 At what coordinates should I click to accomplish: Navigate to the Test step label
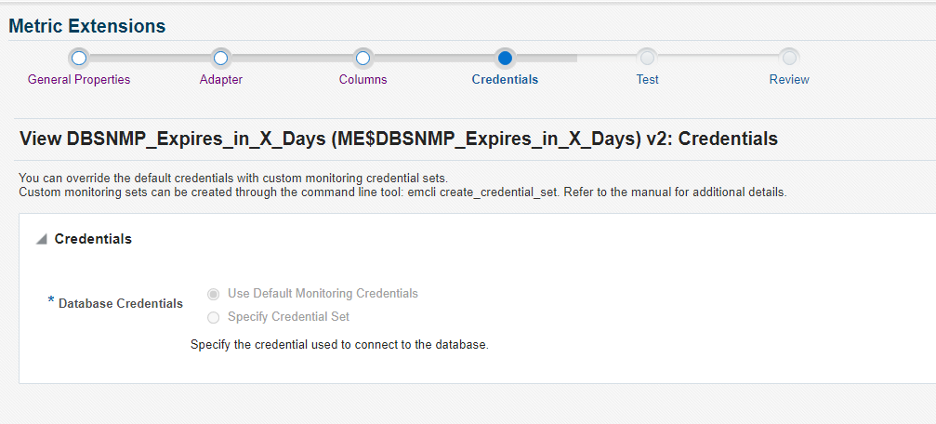tap(647, 79)
